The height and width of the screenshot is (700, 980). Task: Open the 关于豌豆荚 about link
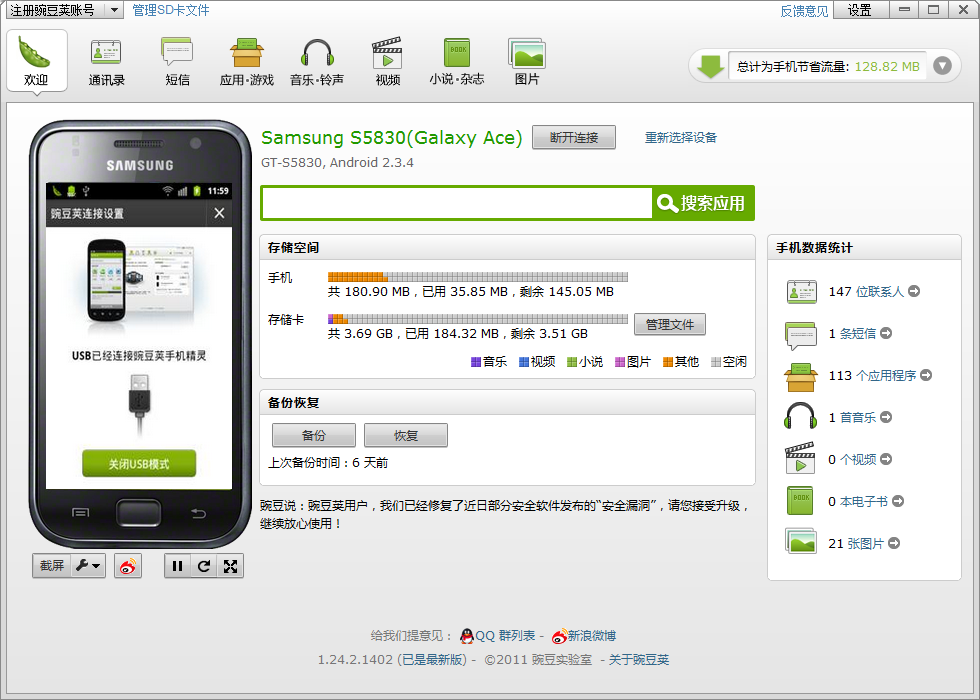638,659
